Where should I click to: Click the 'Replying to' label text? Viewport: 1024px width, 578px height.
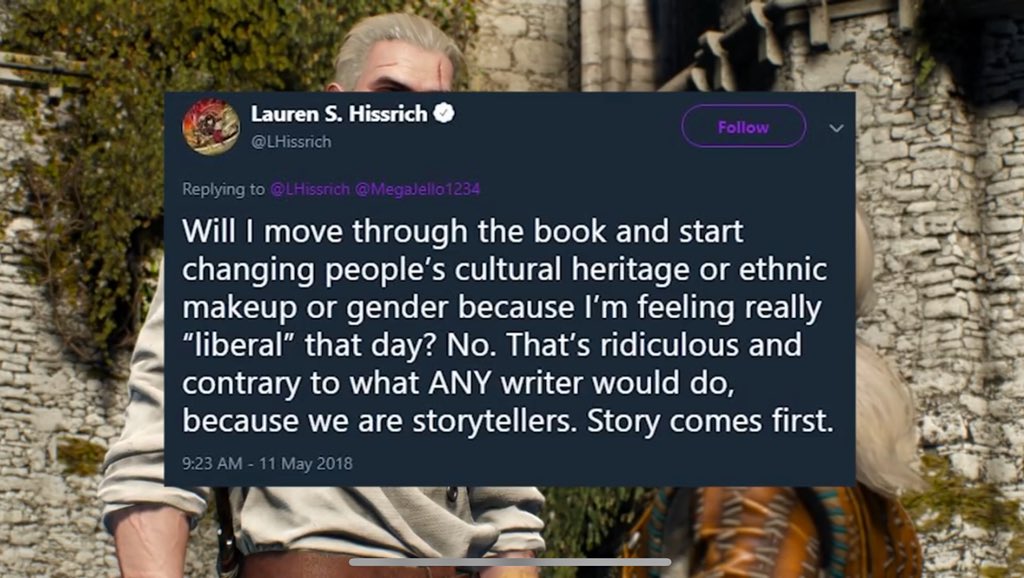(223, 189)
